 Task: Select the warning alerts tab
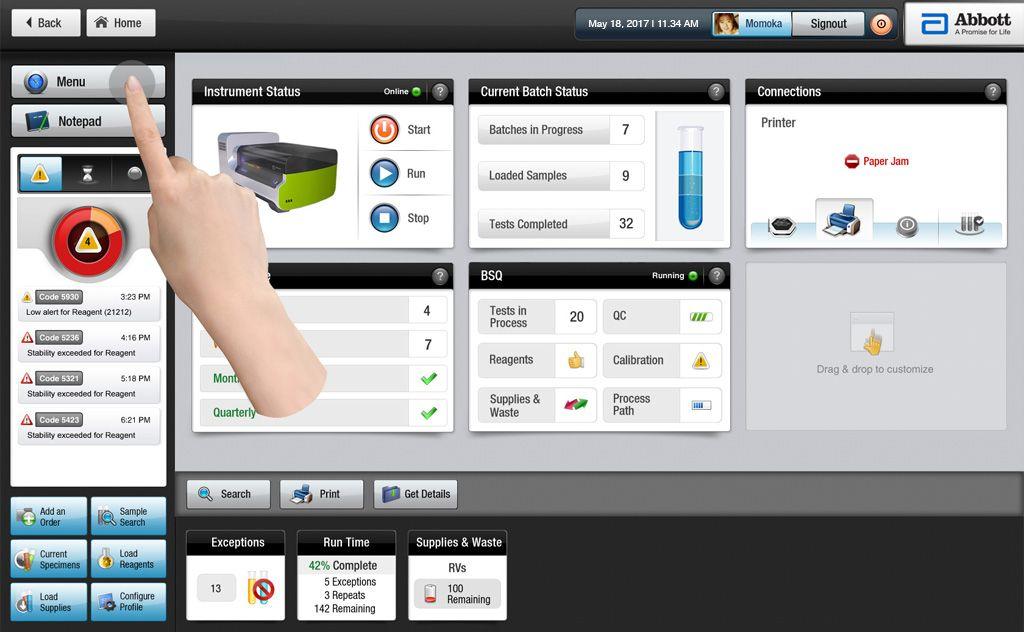[40, 174]
